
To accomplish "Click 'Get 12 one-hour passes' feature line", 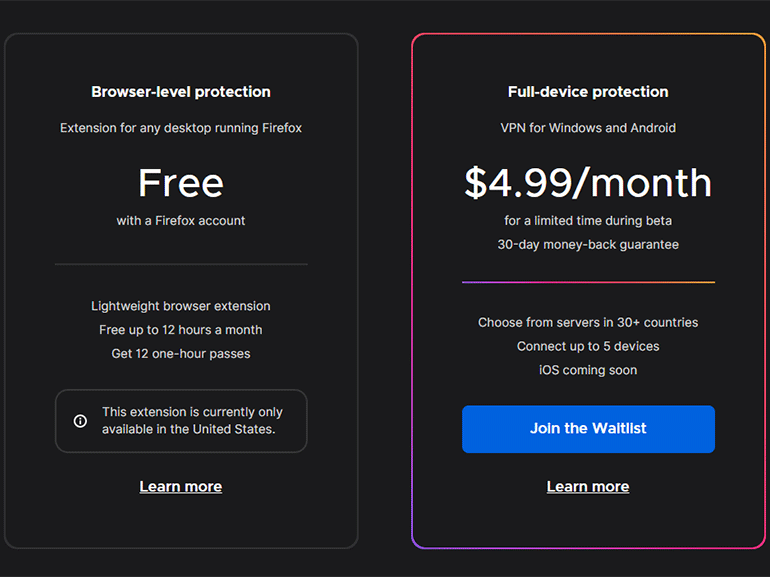I will coord(181,354).
